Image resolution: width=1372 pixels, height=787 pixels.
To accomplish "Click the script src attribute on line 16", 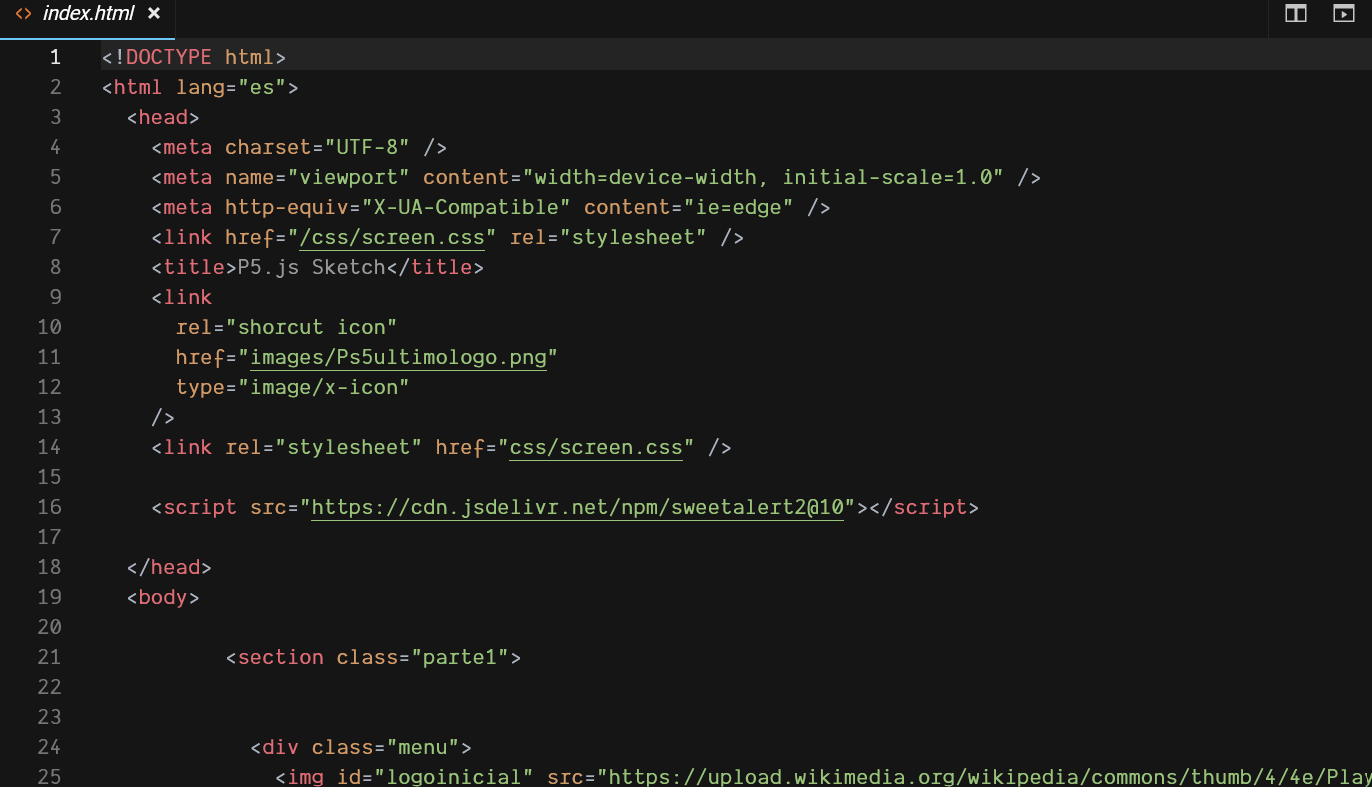I will (268, 507).
